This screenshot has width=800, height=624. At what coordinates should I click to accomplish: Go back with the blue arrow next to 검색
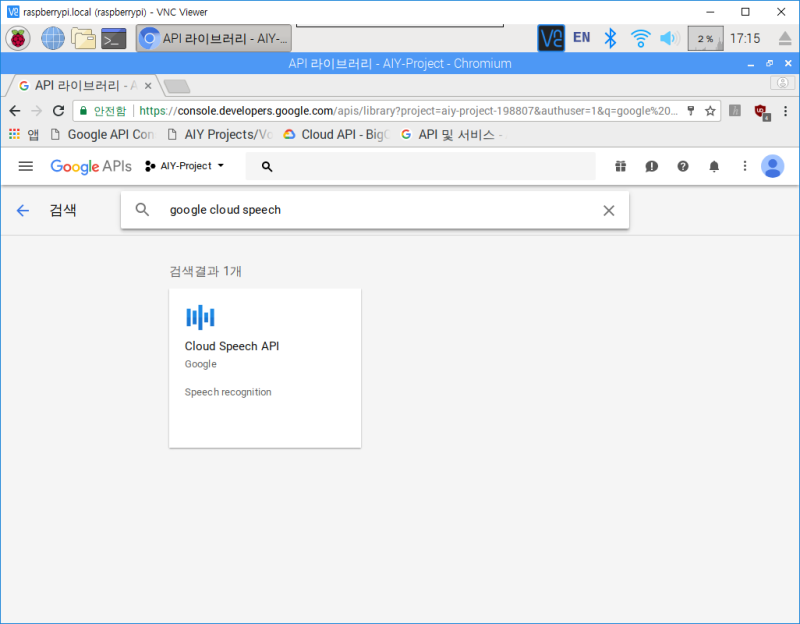click(23, 210)
